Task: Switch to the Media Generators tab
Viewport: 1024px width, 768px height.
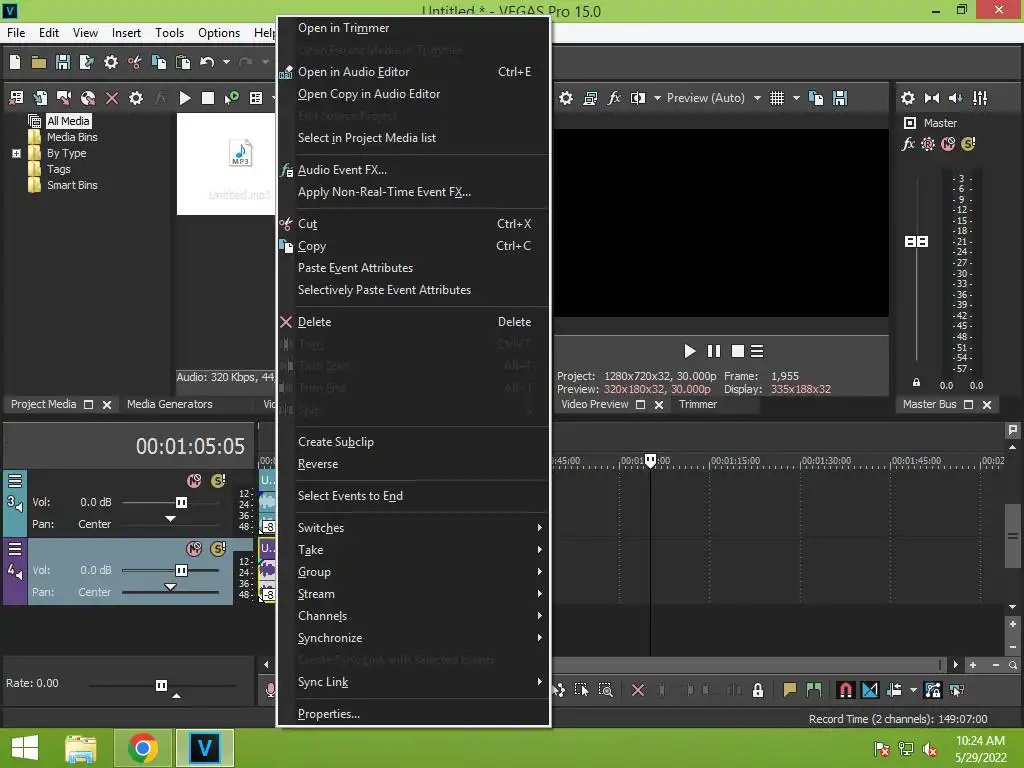Action: (x=170, y=404)
